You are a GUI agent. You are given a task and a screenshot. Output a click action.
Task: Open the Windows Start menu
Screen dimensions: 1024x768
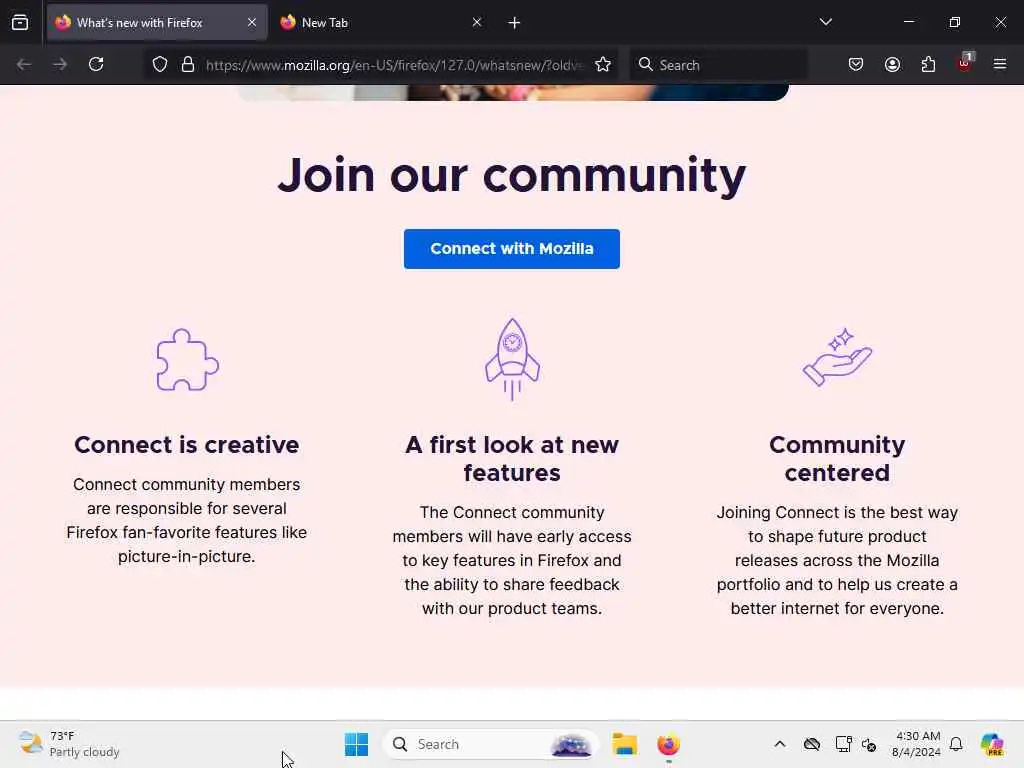[x=357, y=744]
